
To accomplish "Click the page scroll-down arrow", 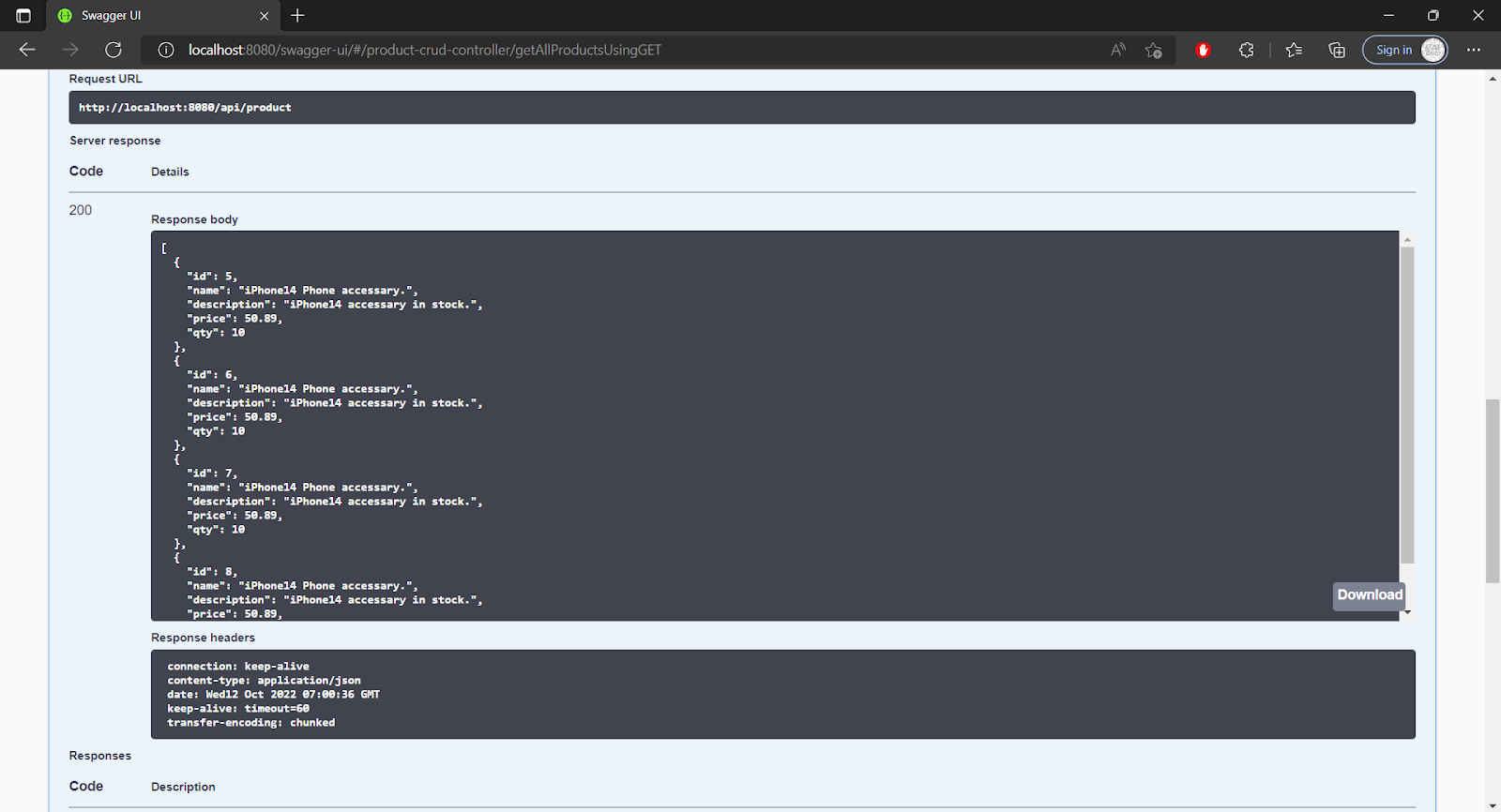I will [1493, 804].
